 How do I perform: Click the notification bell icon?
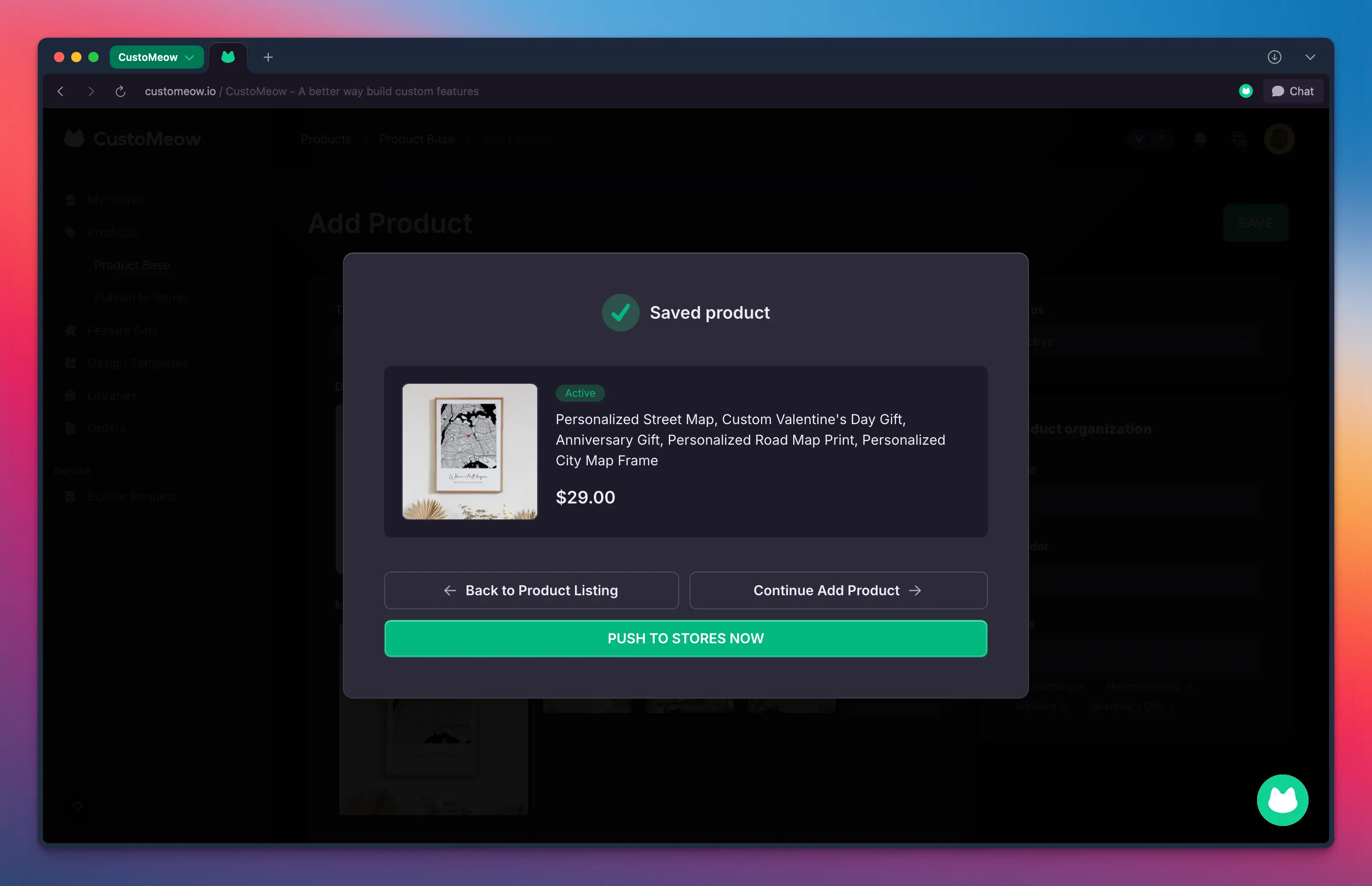(1200, 139)
